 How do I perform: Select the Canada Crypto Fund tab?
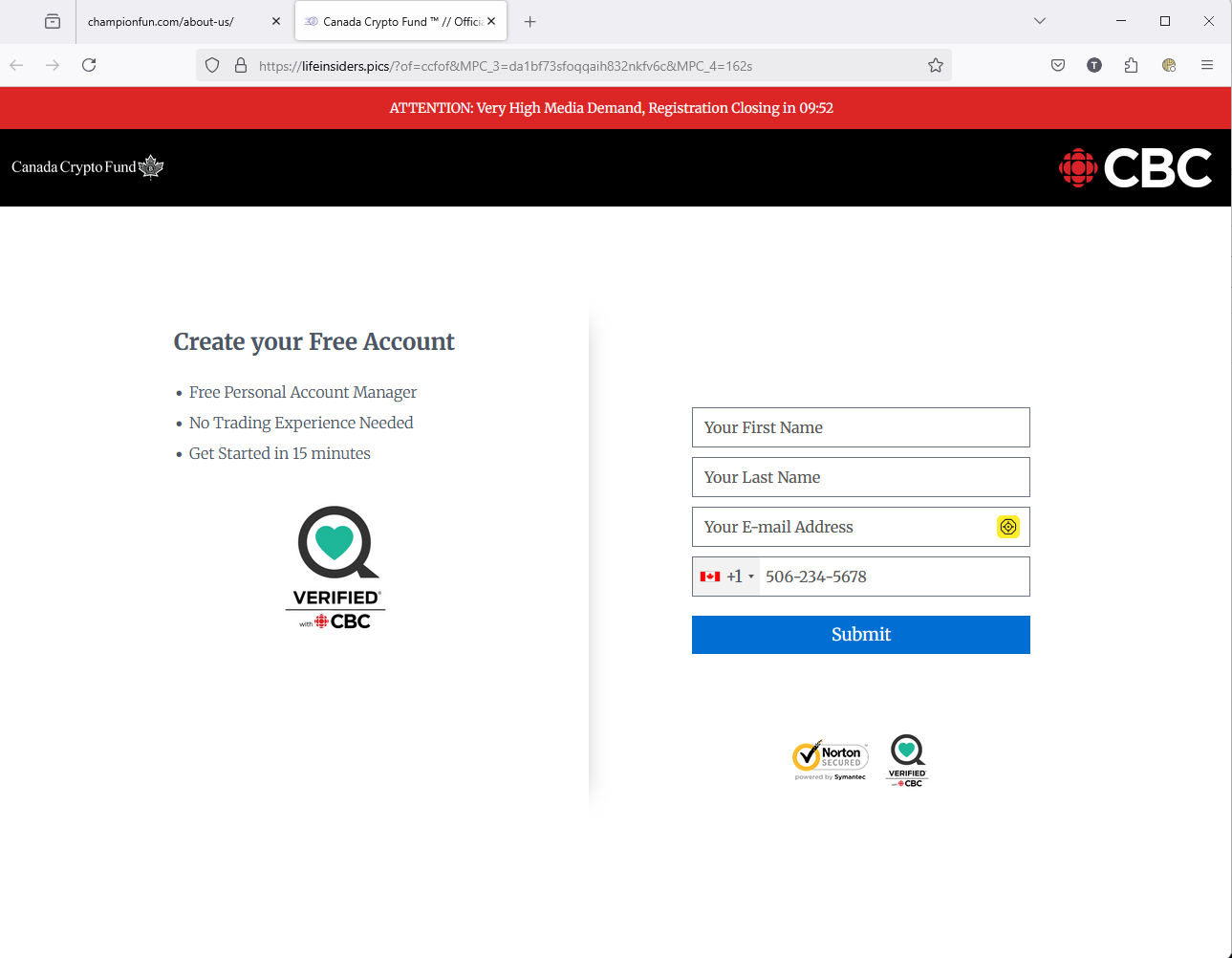pos(401,21)
